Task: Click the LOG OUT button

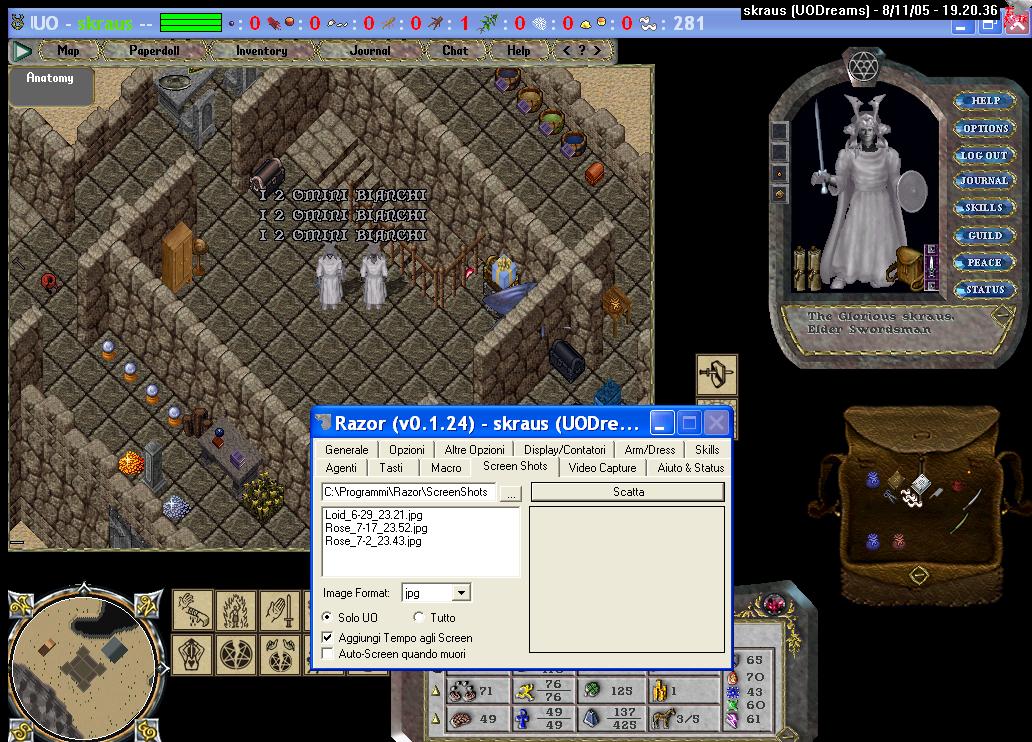Action: (985, 155)
